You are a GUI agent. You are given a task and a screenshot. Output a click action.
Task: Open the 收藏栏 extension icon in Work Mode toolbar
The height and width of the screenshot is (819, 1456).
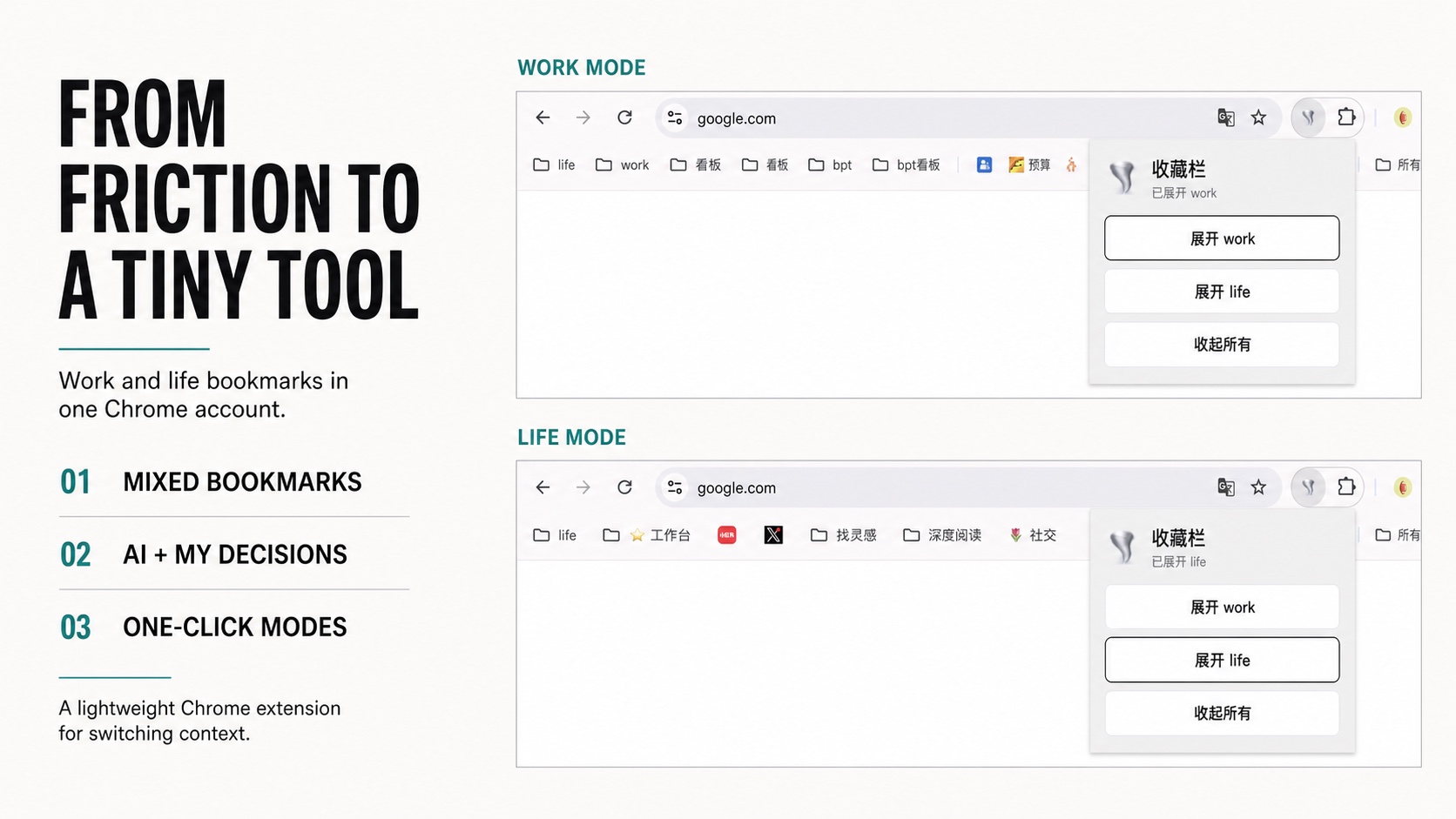pos(1308,117)
